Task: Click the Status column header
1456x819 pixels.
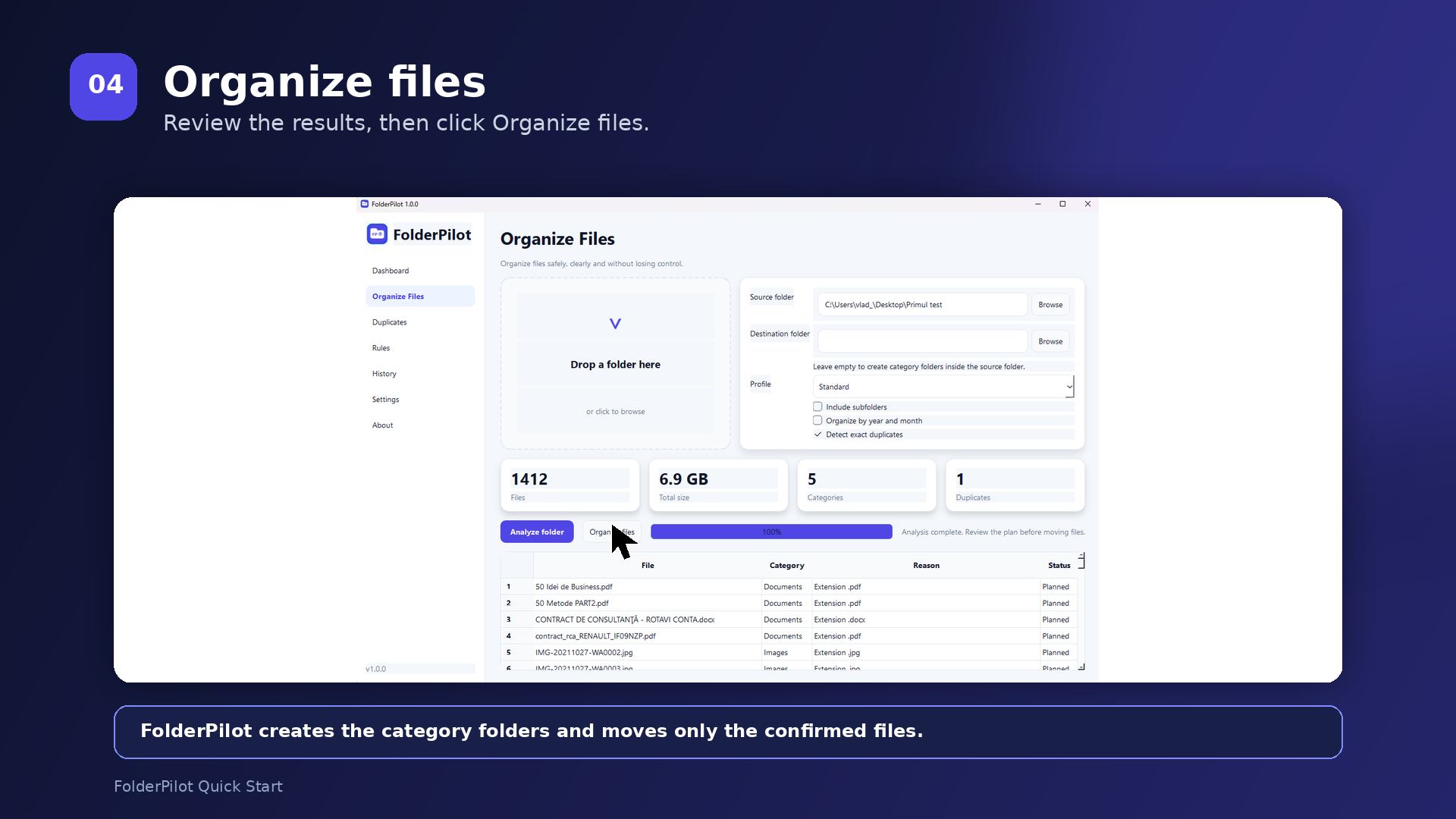Action: click(x=1059, y=566)
